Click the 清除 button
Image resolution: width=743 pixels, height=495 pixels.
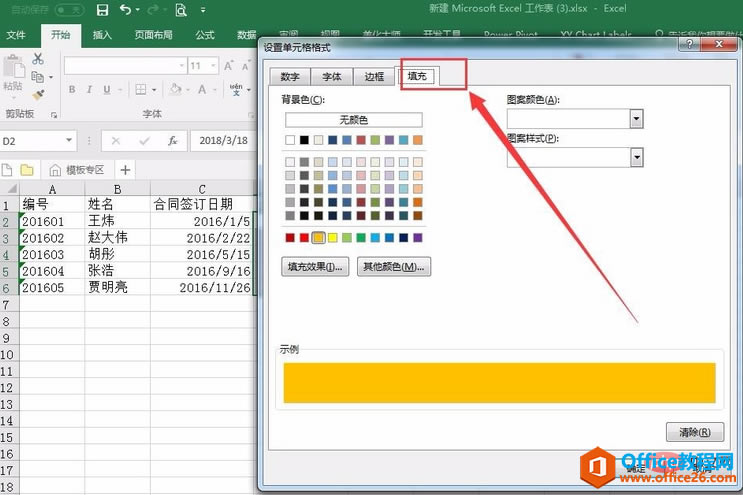tap(694, 432)
